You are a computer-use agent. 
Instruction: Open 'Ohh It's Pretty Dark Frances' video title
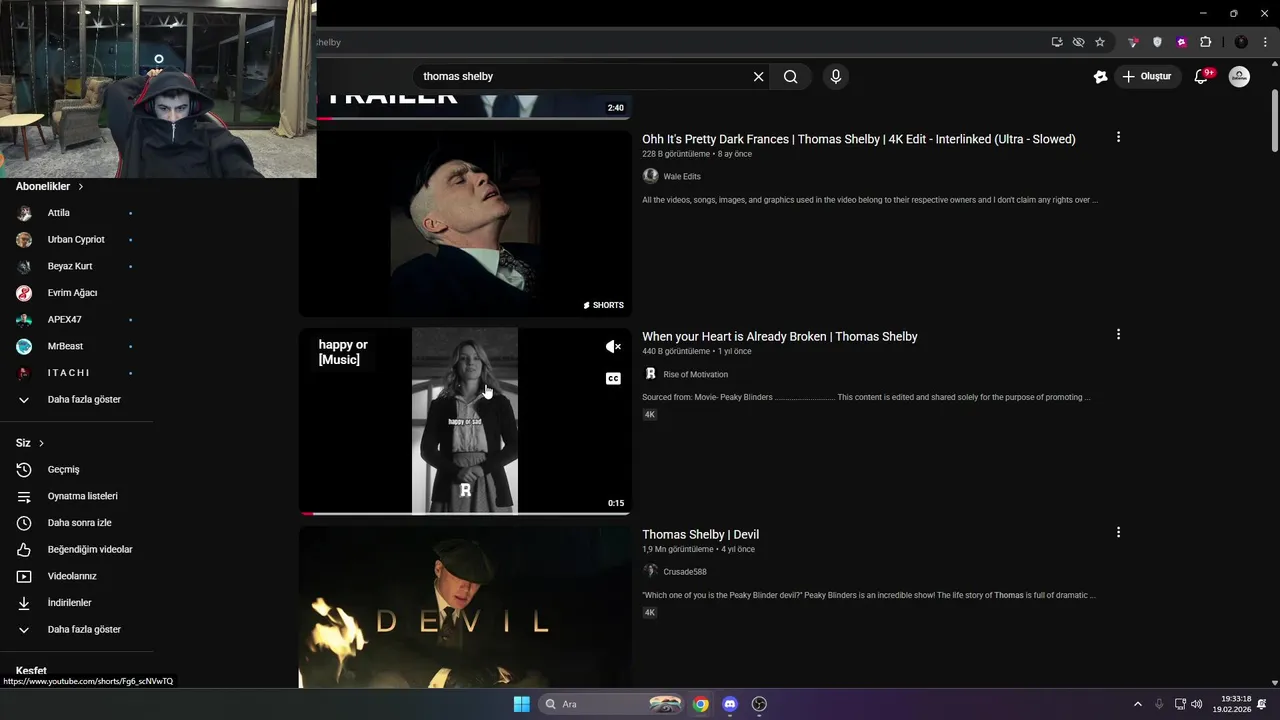coord(858,139)
